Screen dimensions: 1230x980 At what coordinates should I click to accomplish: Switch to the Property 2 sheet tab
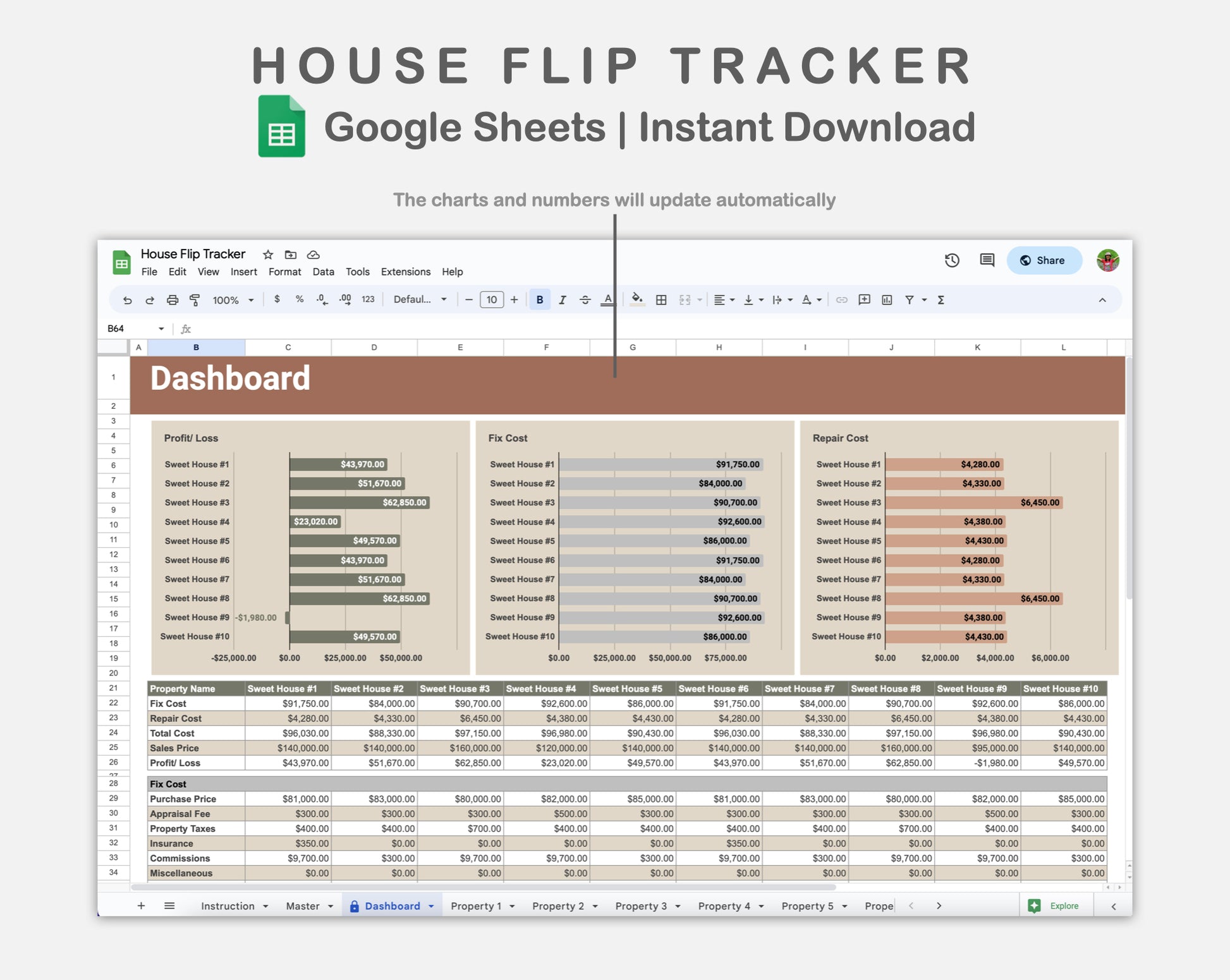[x=558, y=906]
